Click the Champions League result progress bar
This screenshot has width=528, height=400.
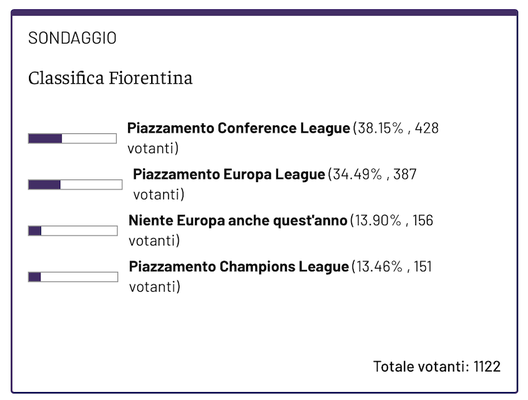pos(73,277)
